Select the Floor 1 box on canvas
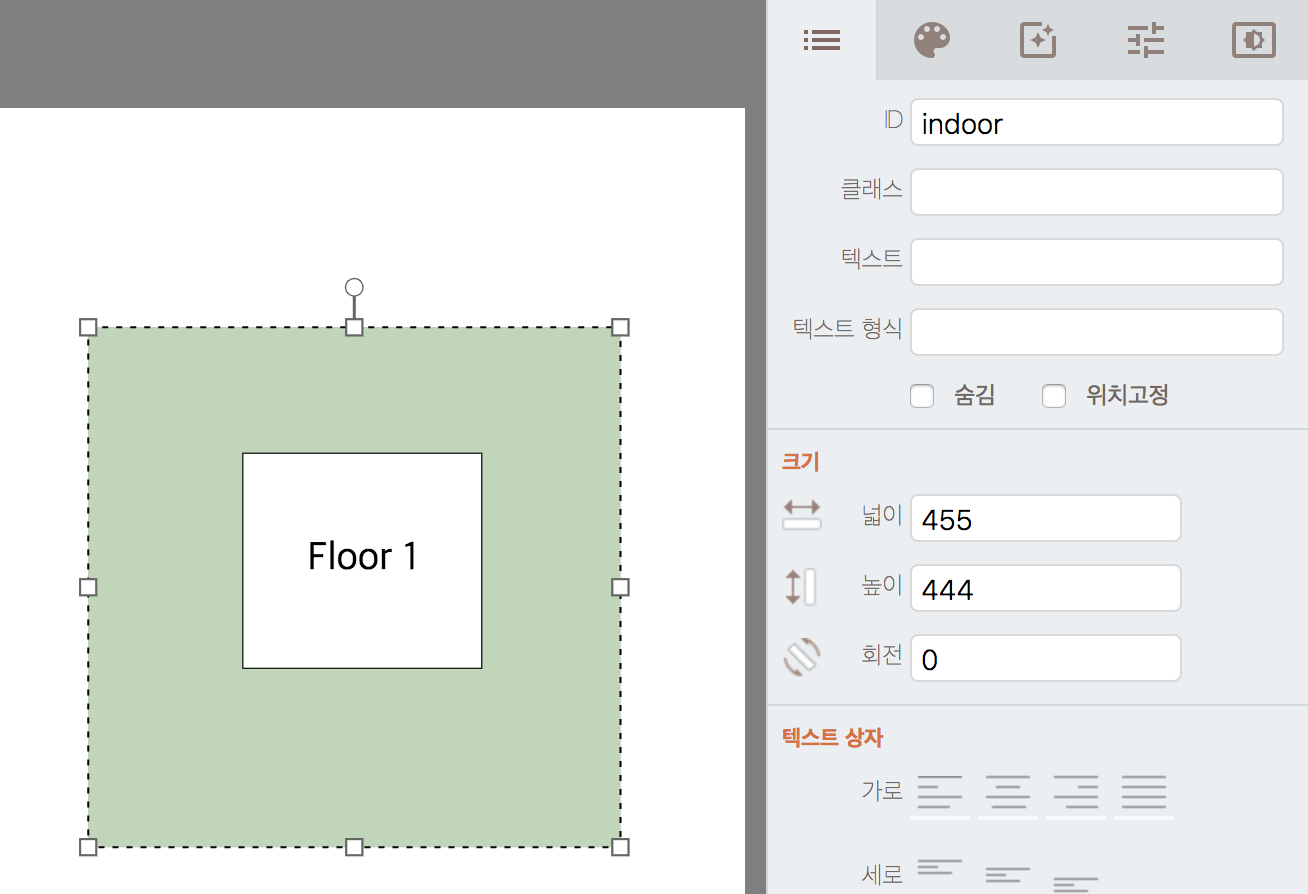 point(362,560)
